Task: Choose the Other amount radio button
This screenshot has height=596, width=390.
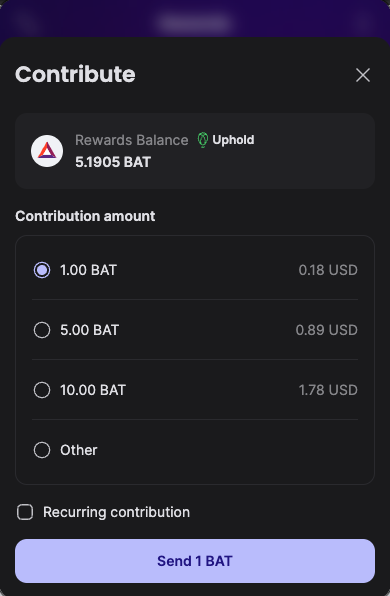Action: pos(42,450)
